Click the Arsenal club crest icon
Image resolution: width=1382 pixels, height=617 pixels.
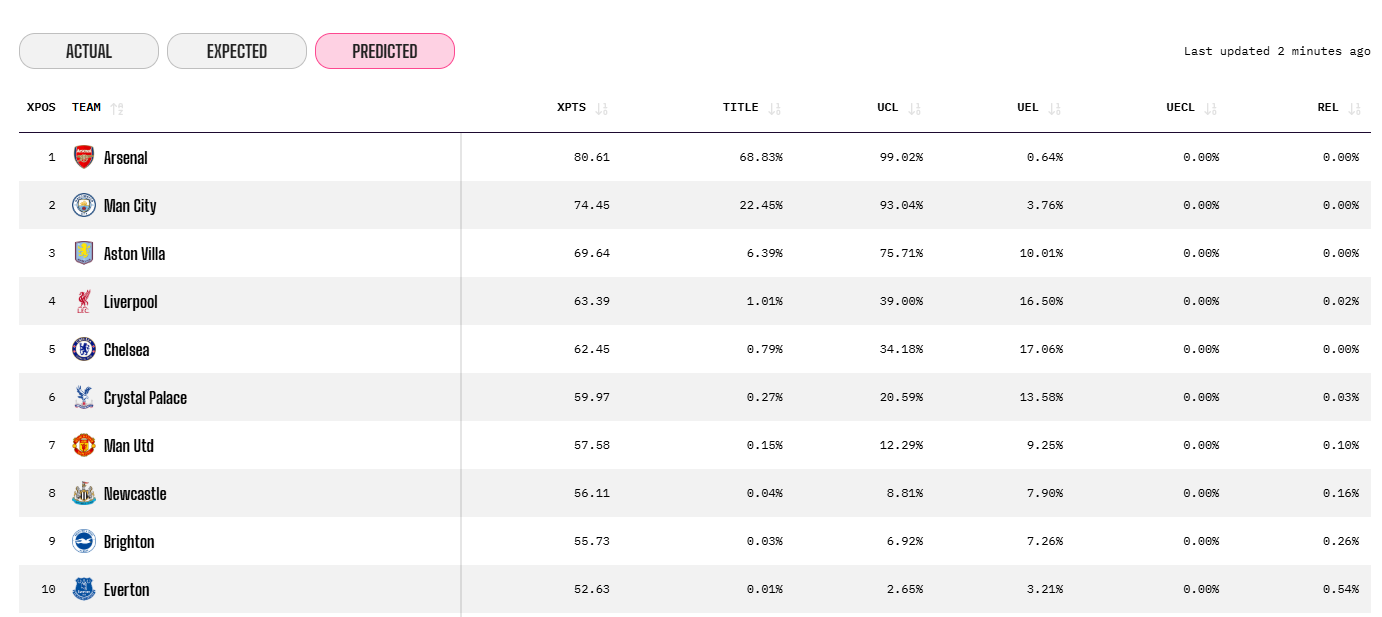[x=84, y=157]
